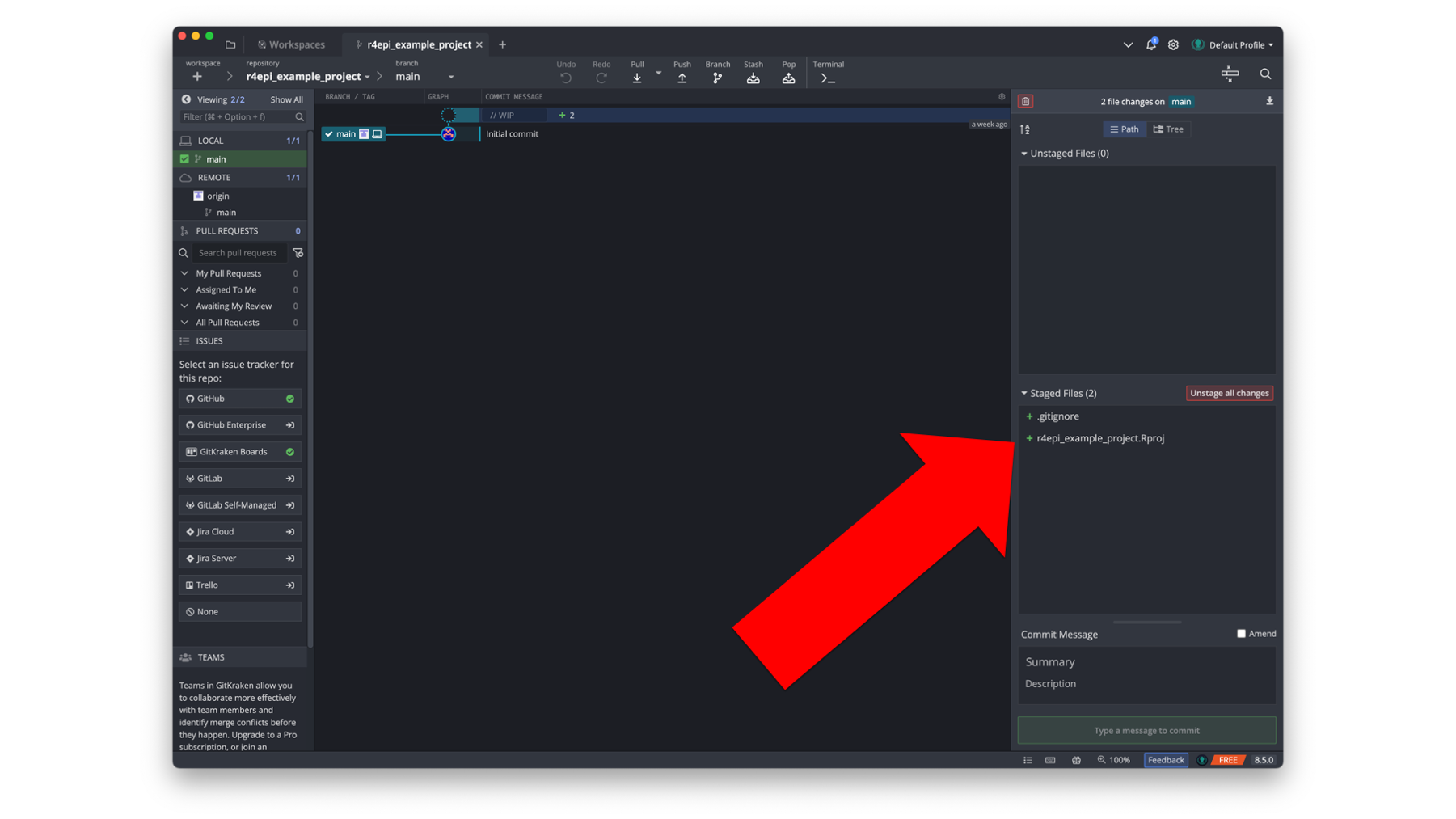Sort changed files alphabetically

click(x=1025, y=129)
